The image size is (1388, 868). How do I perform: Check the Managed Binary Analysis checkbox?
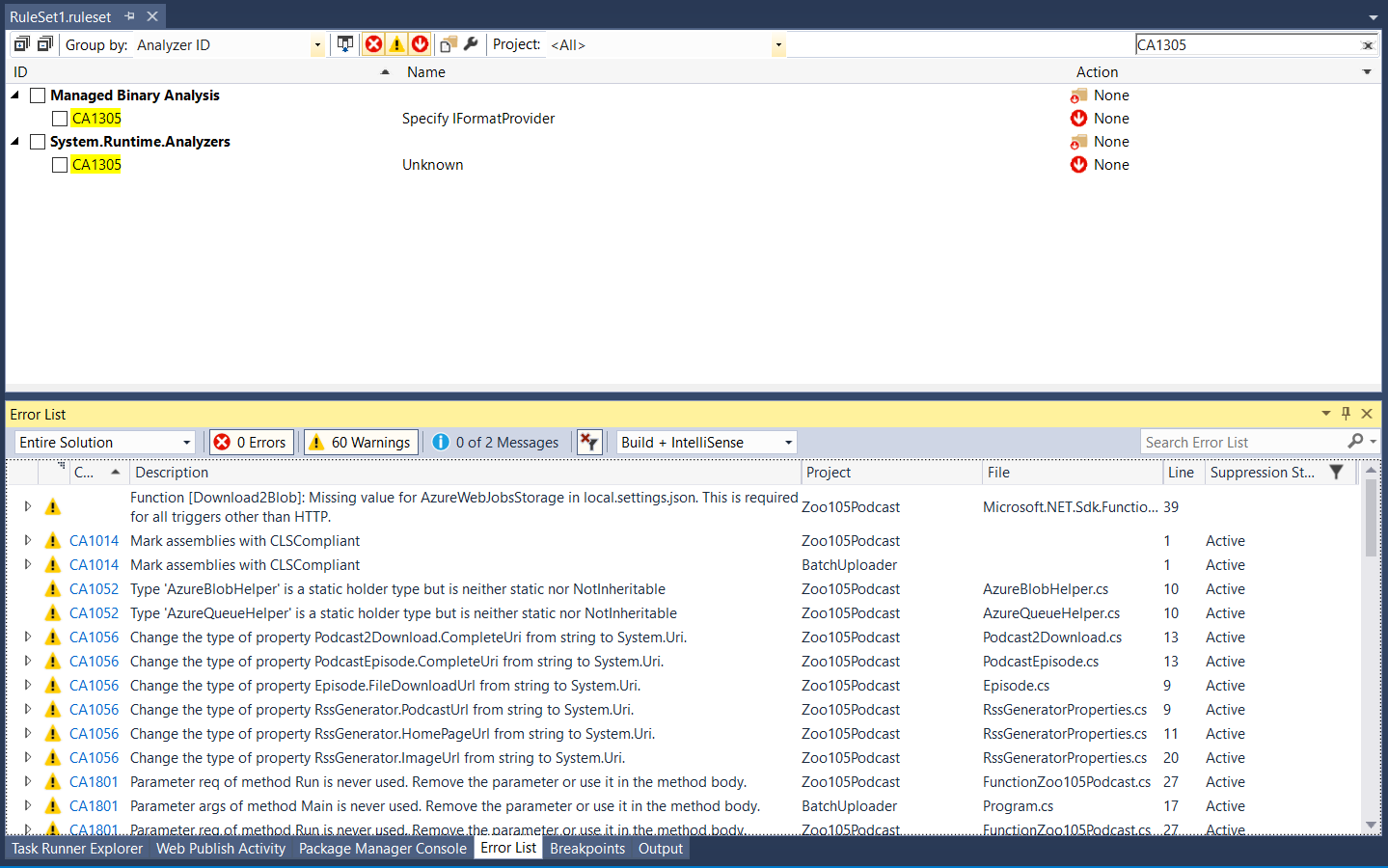(x=38, y=95)
